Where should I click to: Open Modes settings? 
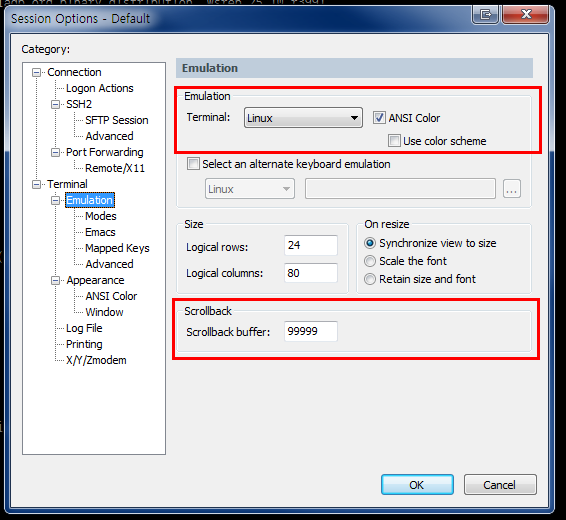[101, 216]
